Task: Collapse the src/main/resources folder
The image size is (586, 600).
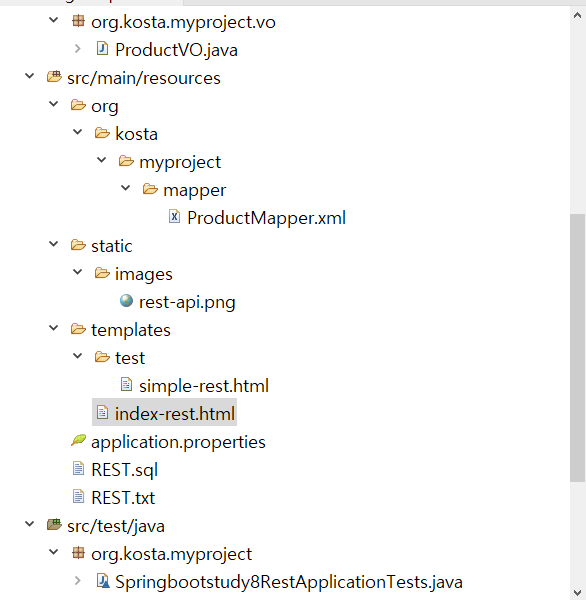Action: click(x=30, y=76)
